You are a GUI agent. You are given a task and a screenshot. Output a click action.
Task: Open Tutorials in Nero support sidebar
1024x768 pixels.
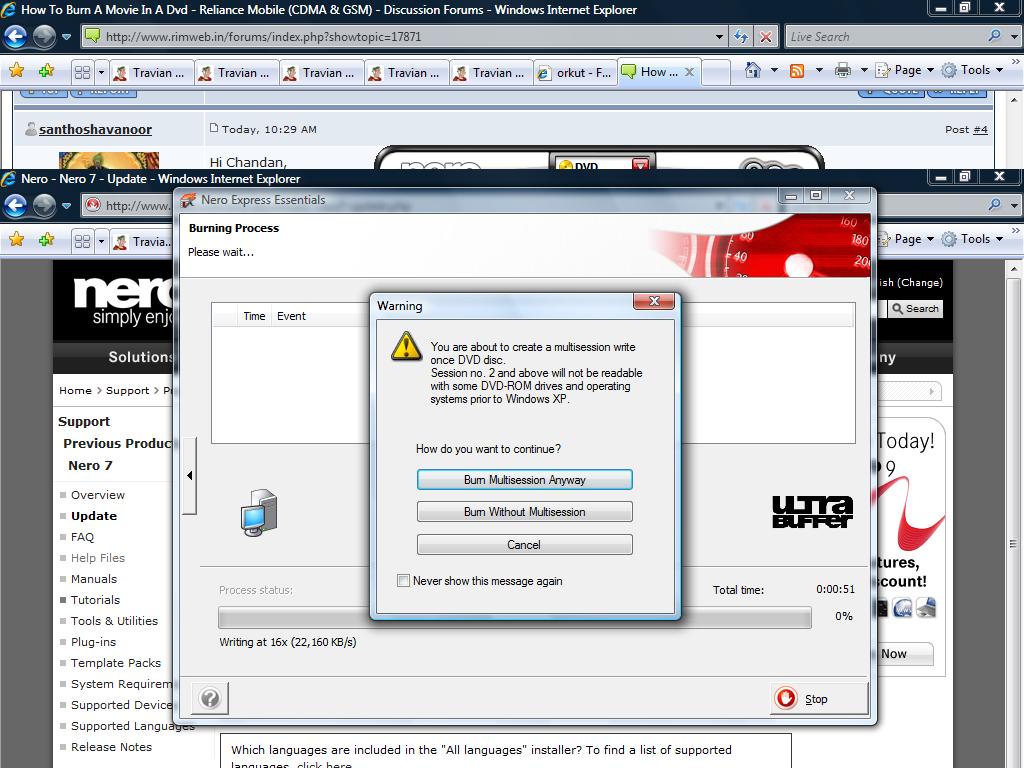pos(95,600)
